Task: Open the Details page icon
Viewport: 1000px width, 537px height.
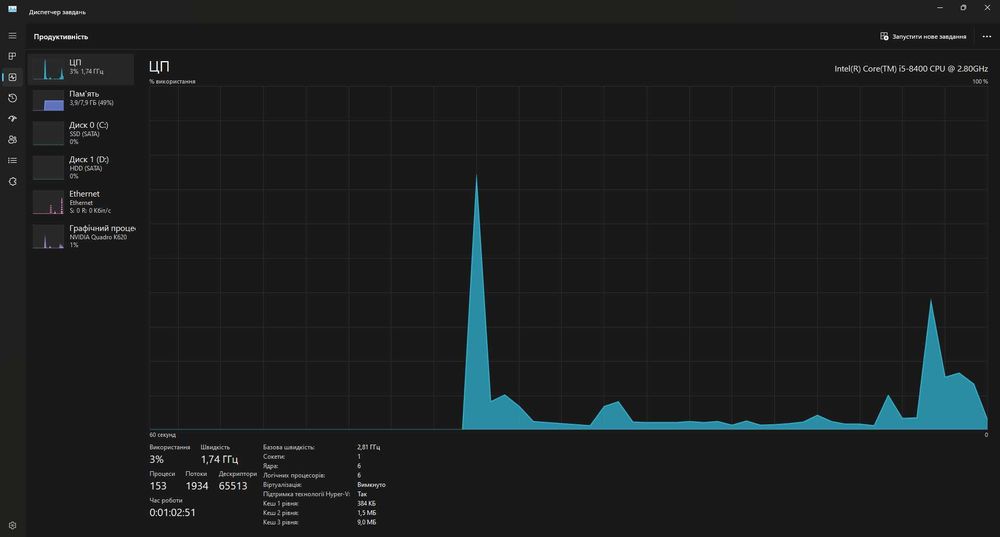Action: [x=12, y=161]
